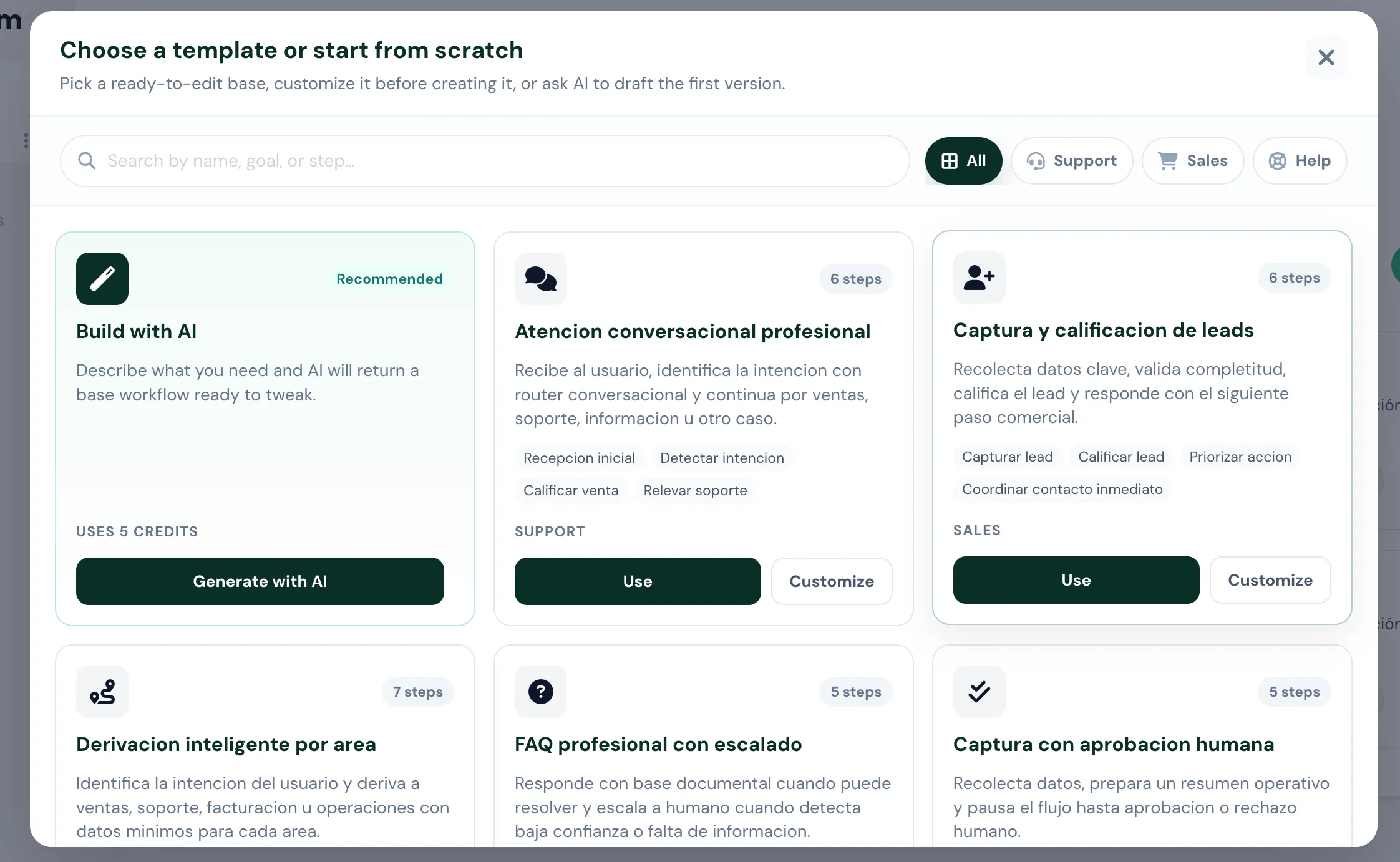This screenshot has height=862, width=1400.
Task: Click the Recommended label on Build with AI
Action: click(x=389, y=279)
